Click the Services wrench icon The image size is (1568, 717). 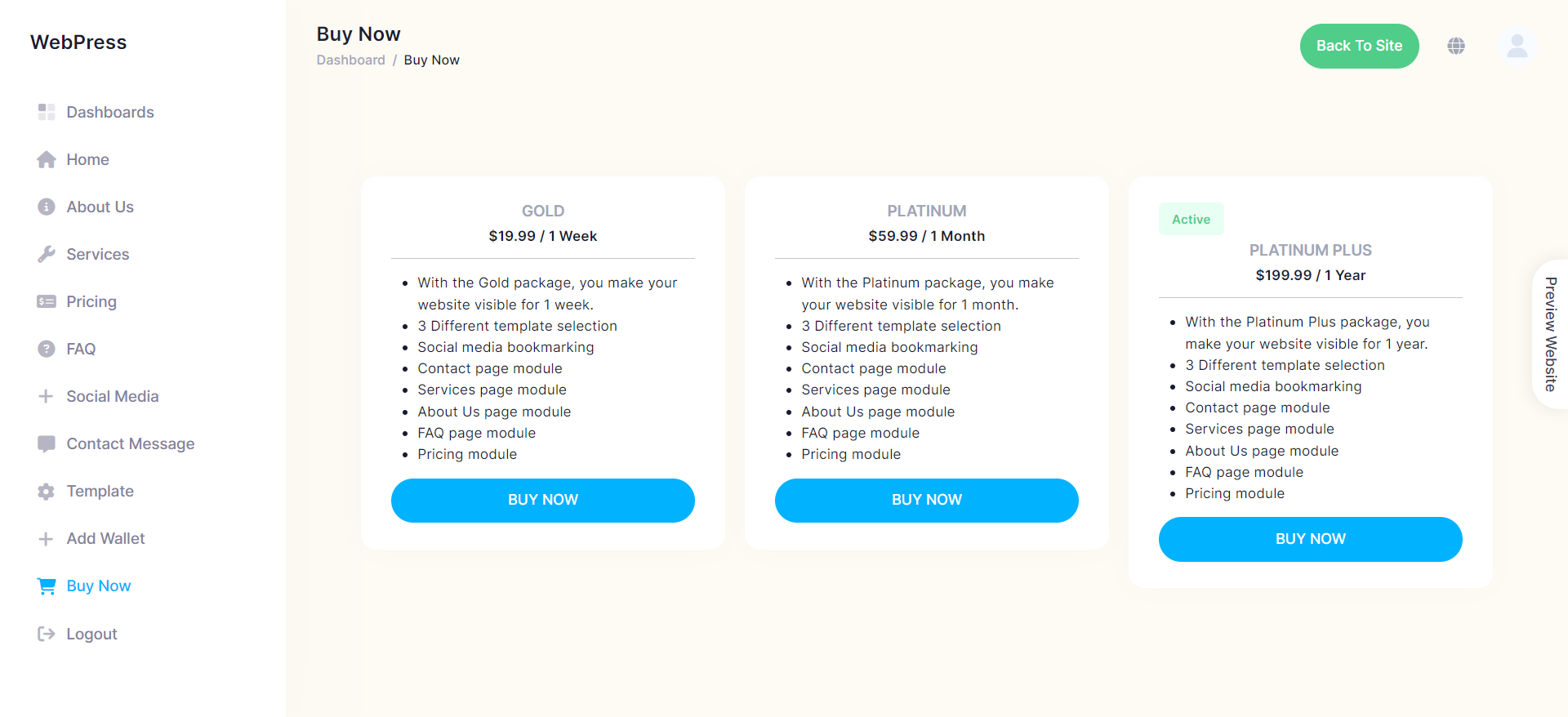47,255
